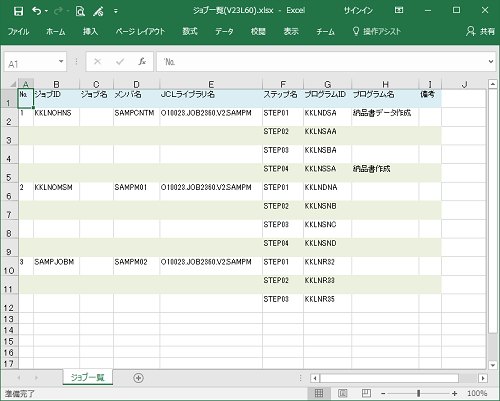Click the sheet tab bar splitter dots
The image size is (500, 401).
pos(300,378)
